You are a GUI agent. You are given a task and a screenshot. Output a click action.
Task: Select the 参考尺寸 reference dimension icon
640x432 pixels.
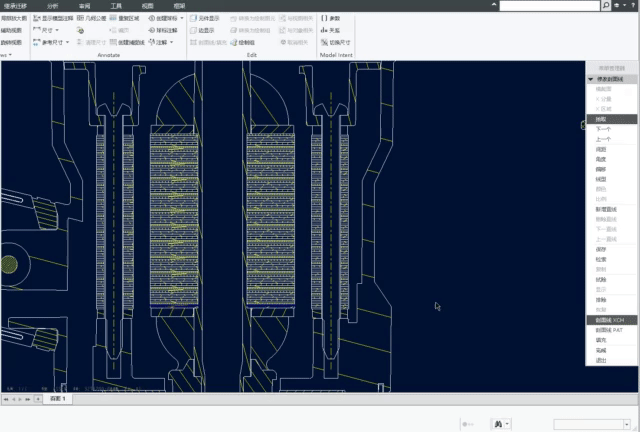37,42
